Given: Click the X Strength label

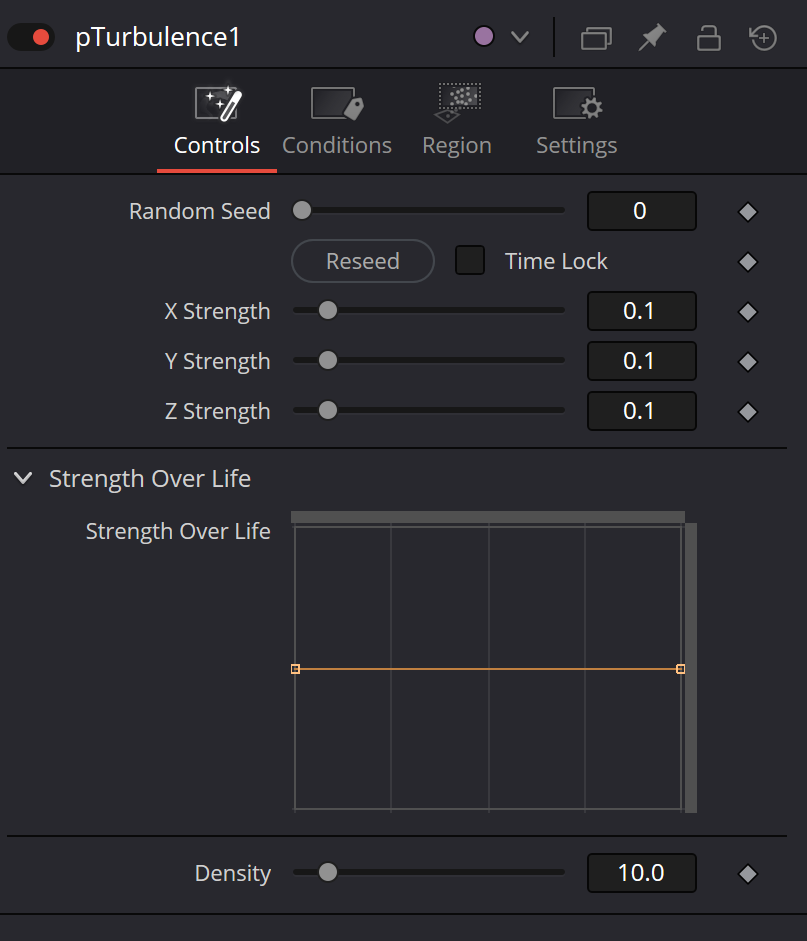Looking at the screenshot, I should [217, 311].
